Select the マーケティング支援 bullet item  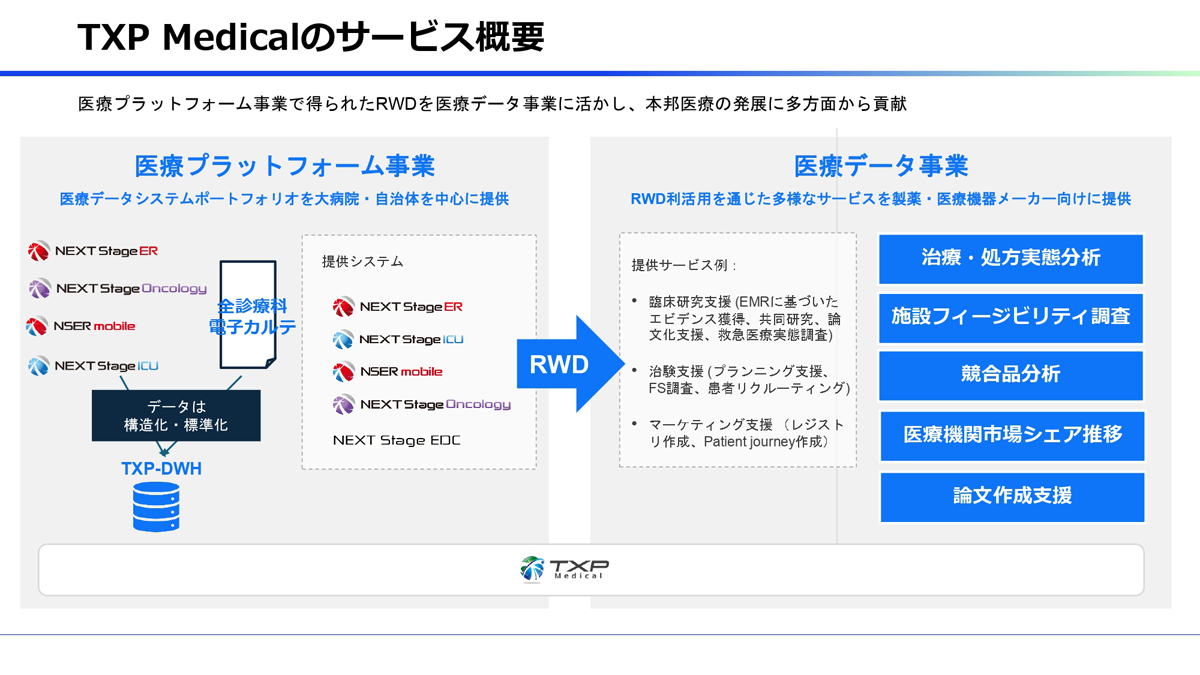739,433
